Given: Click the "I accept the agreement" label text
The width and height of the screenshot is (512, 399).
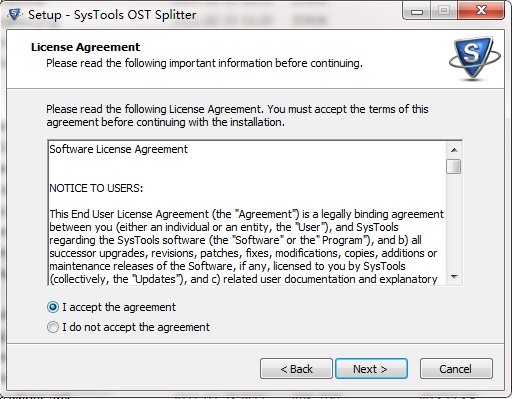Looking at the screenshot, I should click(119, 307).
